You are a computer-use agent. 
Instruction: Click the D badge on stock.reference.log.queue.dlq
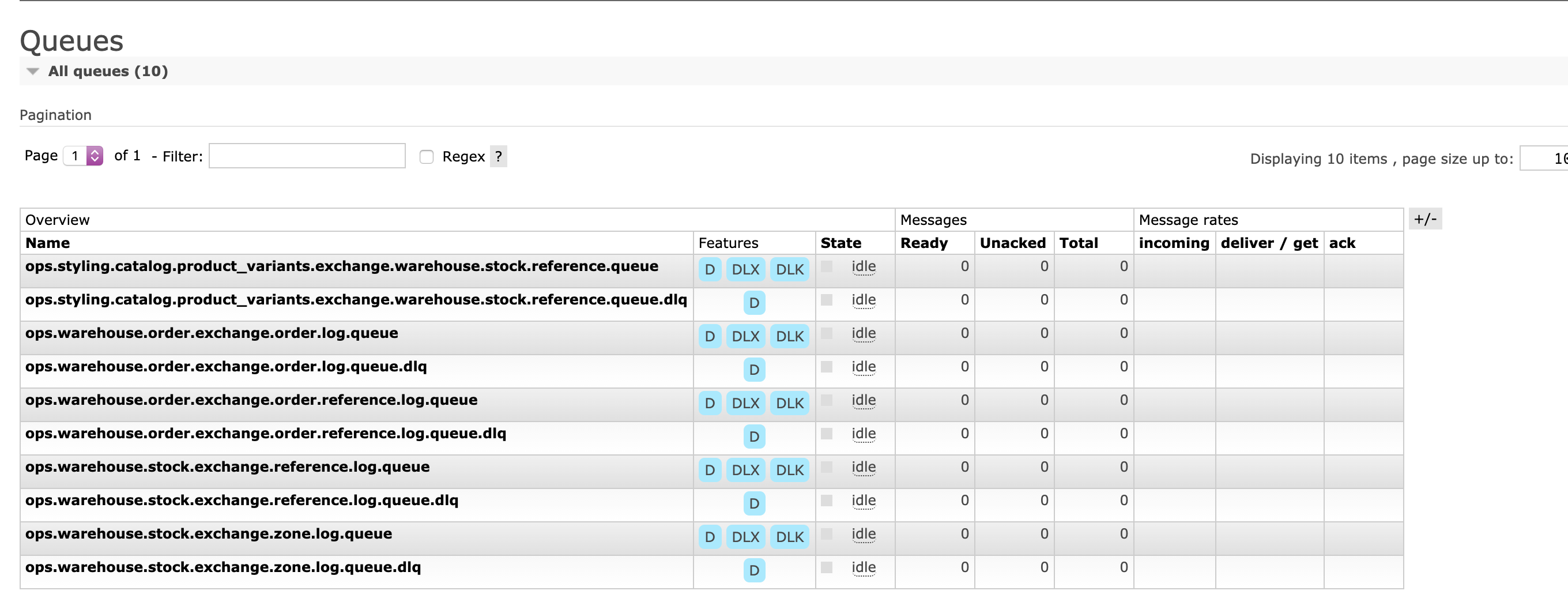click(753, 504)
